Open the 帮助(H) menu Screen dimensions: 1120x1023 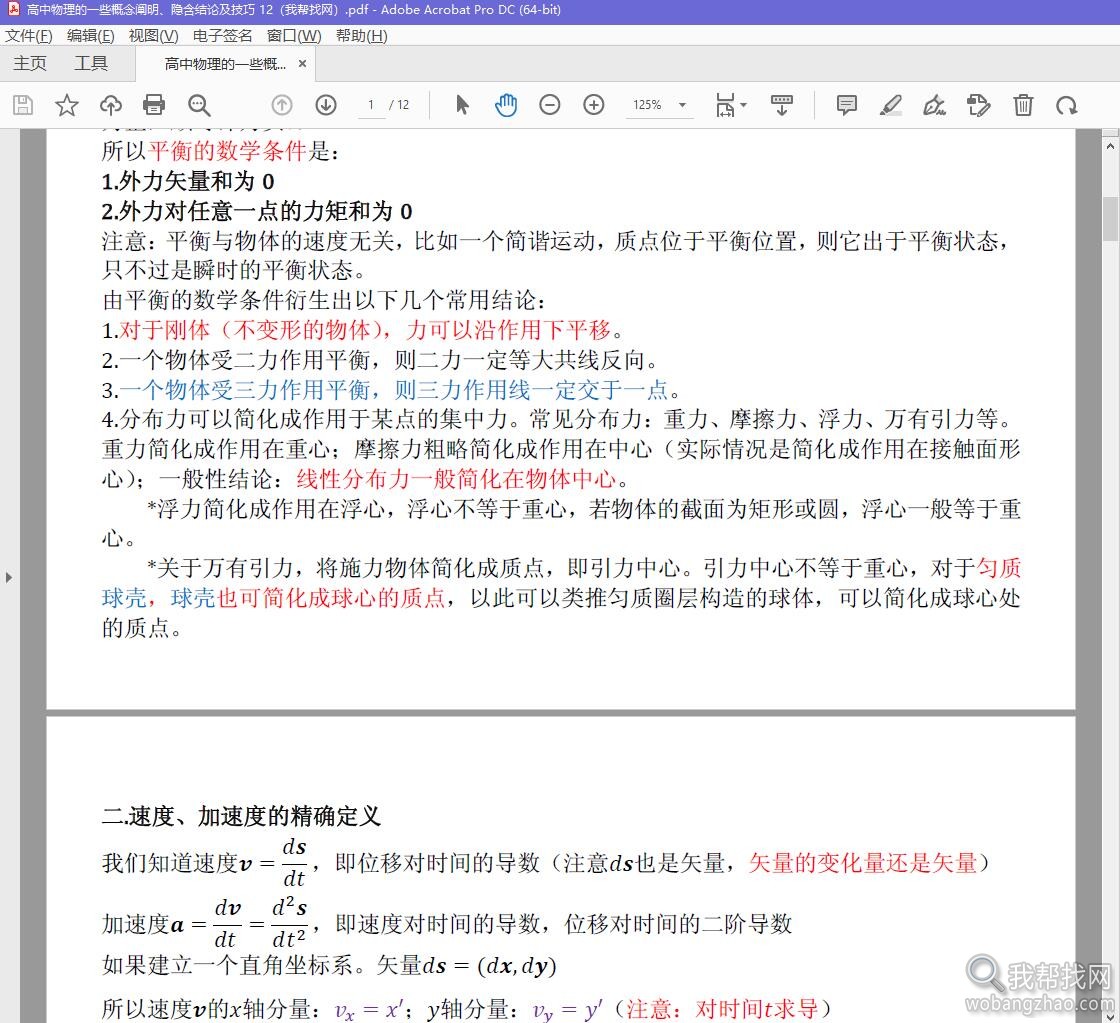pos(361,36)
